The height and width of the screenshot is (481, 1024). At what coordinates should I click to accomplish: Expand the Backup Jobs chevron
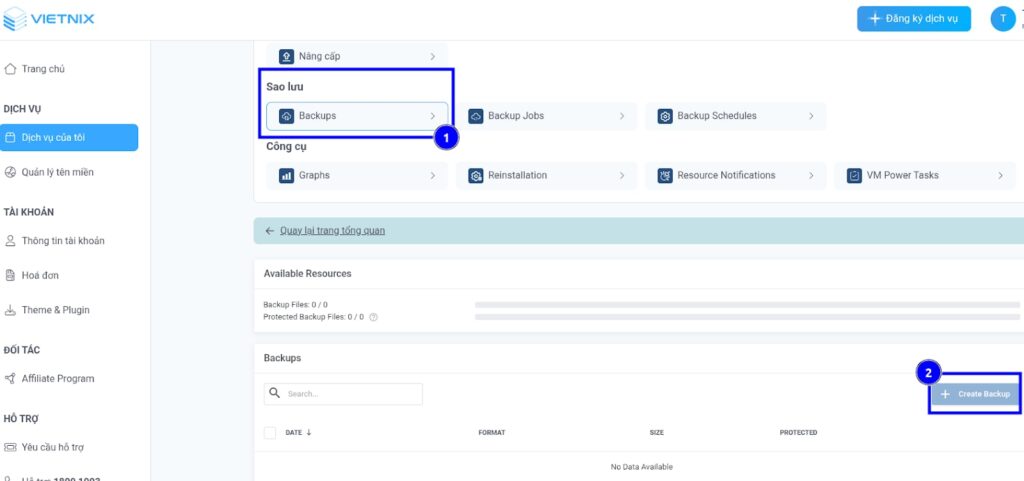coord(622,116)
